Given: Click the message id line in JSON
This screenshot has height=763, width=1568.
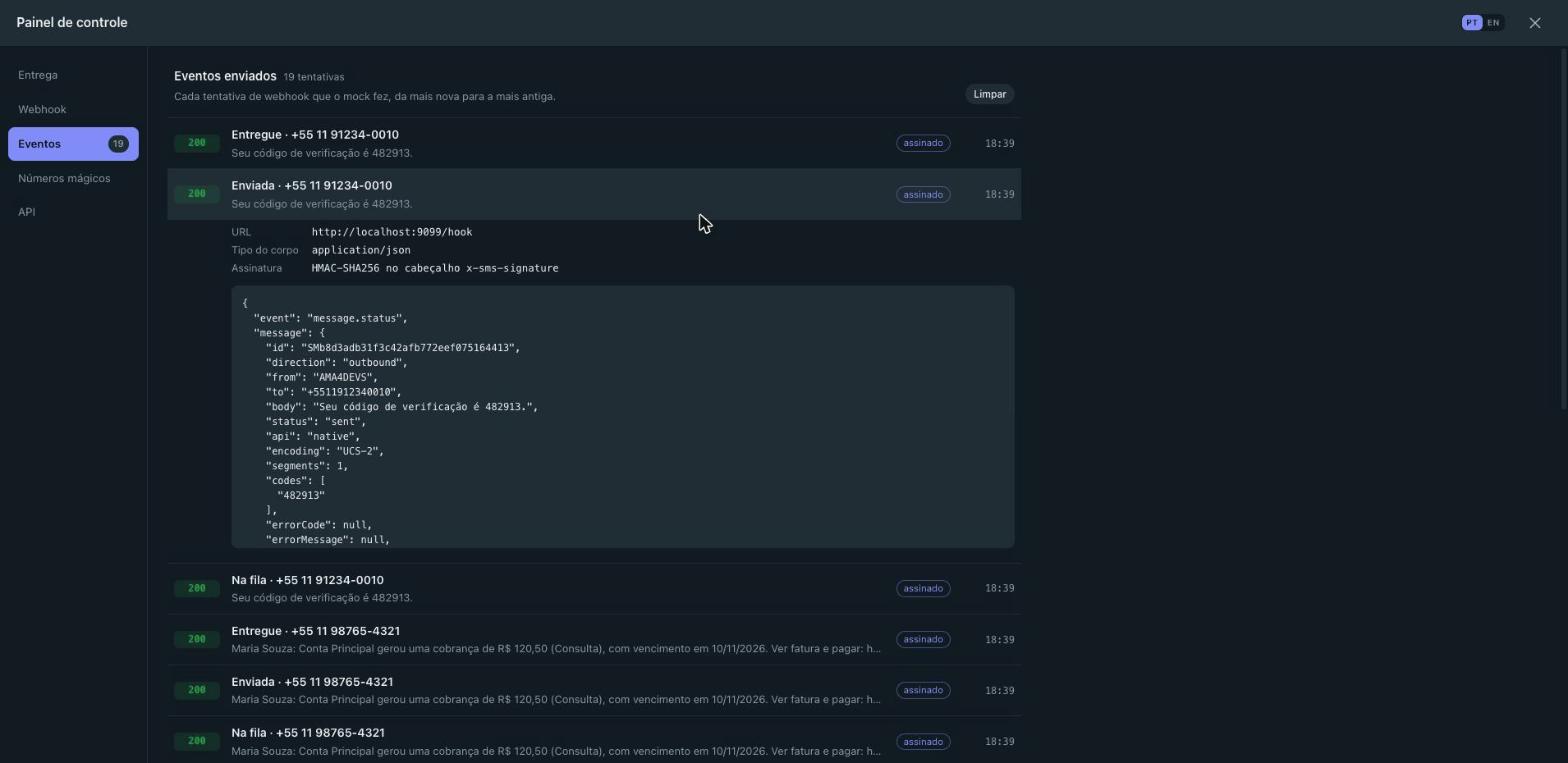Looking at the screenshot, I should coord(393,348).
